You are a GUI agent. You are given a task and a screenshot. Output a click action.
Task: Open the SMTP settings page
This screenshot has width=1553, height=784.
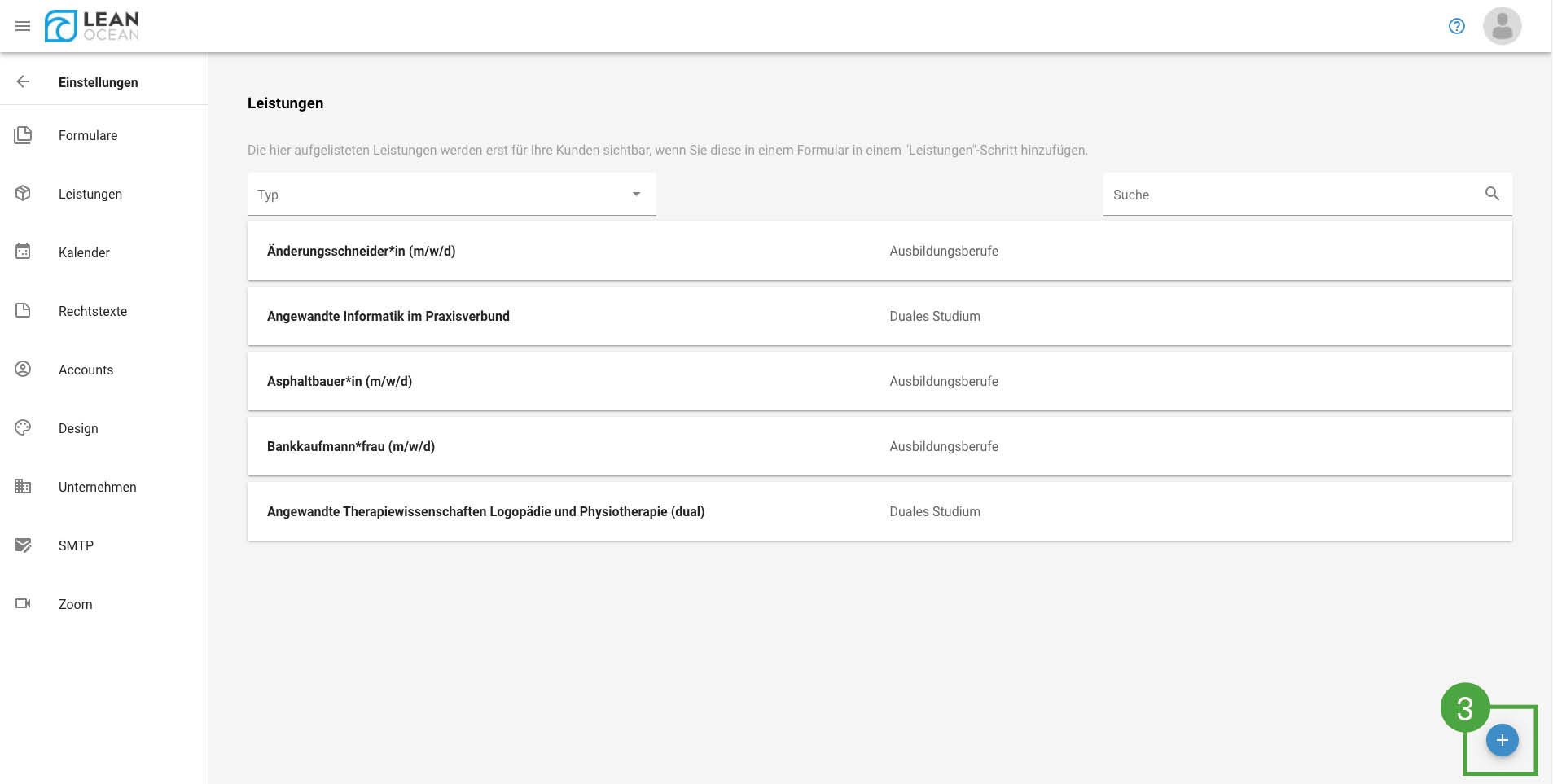[76, 545]
